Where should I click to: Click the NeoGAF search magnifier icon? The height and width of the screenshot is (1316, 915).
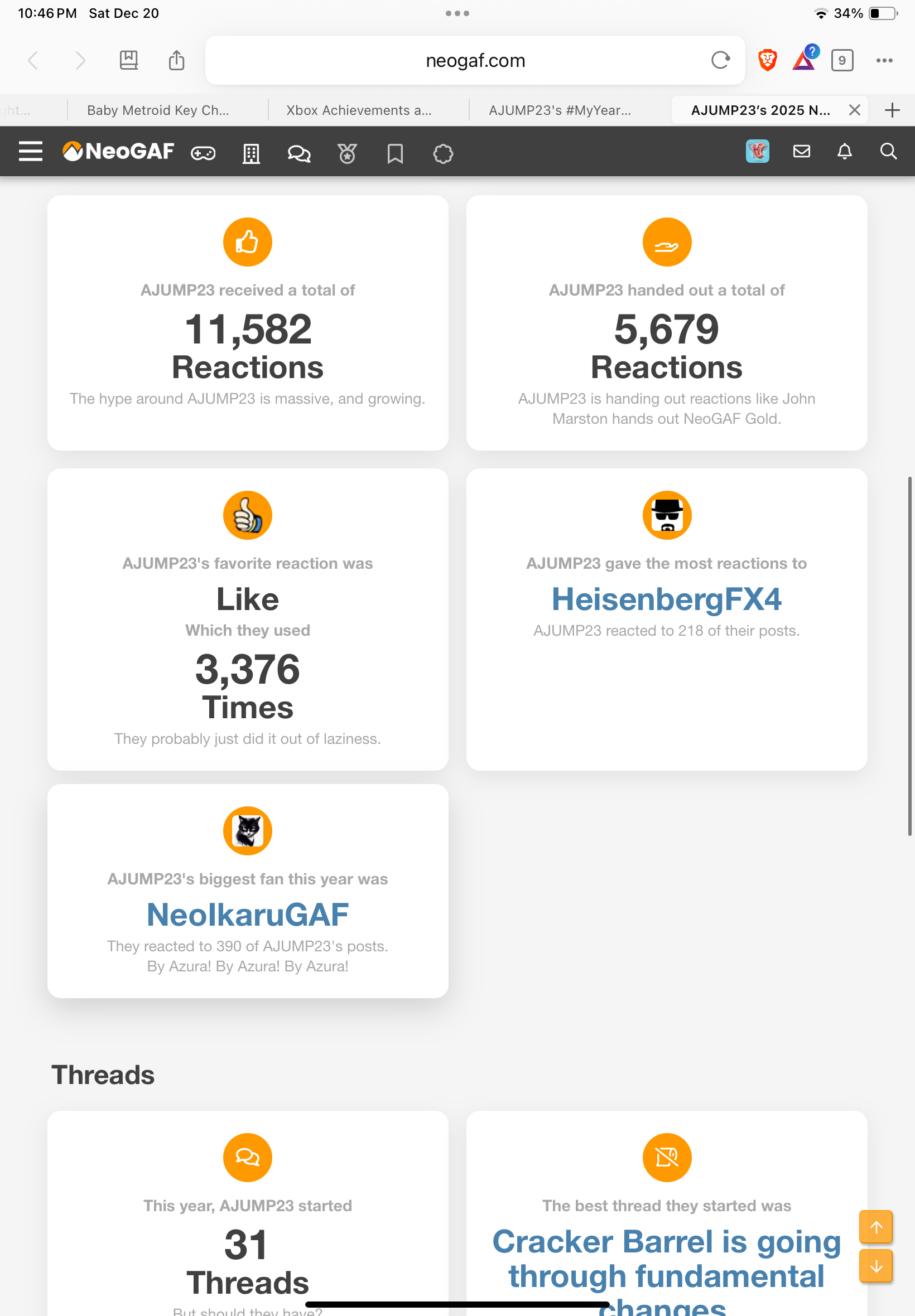tap(888, 151)
